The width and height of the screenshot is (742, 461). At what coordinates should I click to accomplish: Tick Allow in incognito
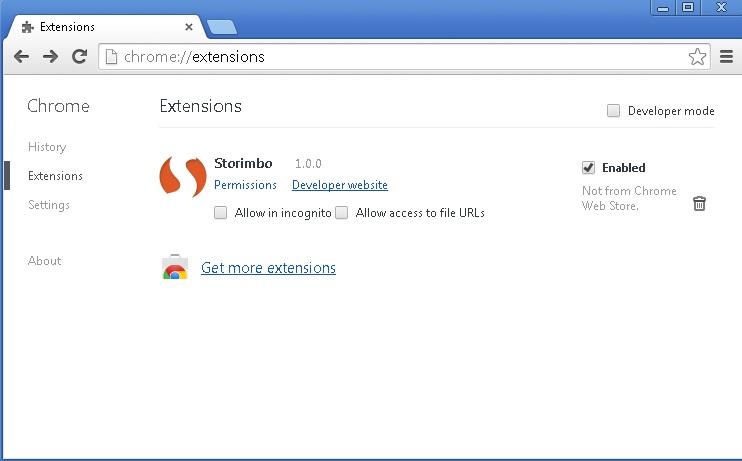221,213
